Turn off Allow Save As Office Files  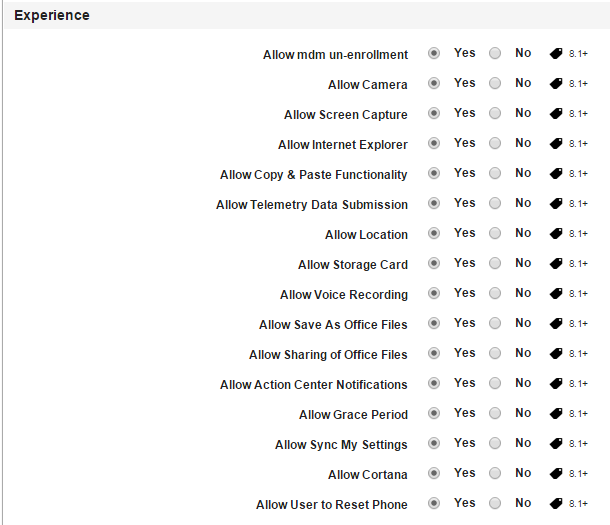[495, 323]
